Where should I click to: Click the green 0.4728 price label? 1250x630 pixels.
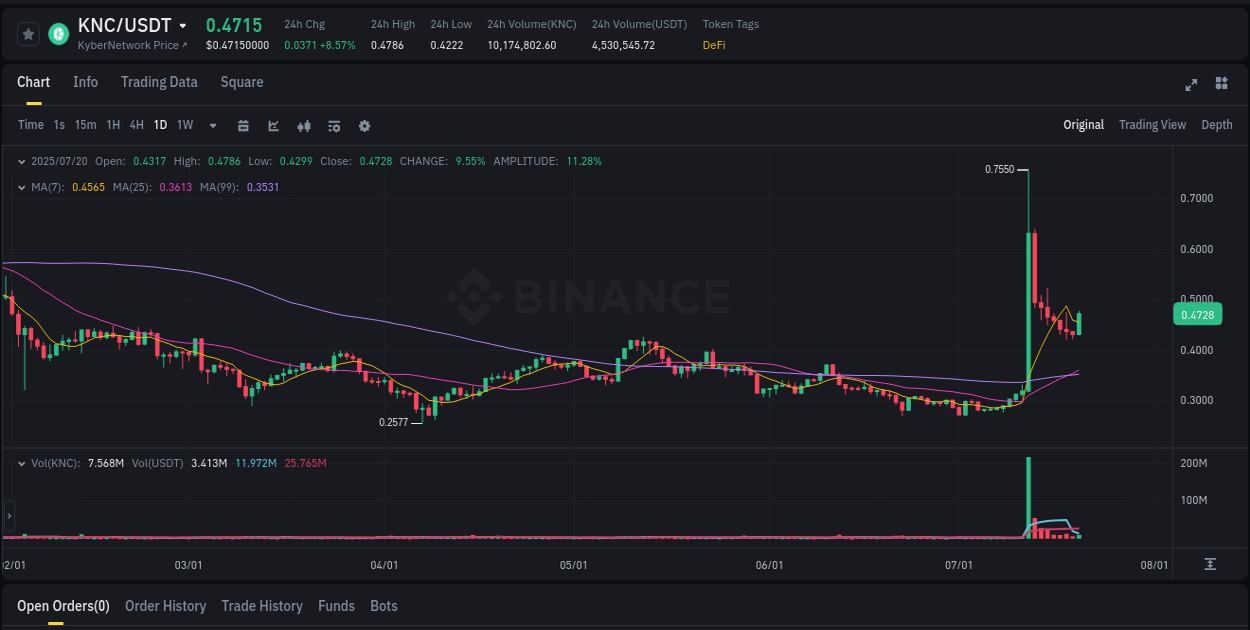pos(1196,314)
